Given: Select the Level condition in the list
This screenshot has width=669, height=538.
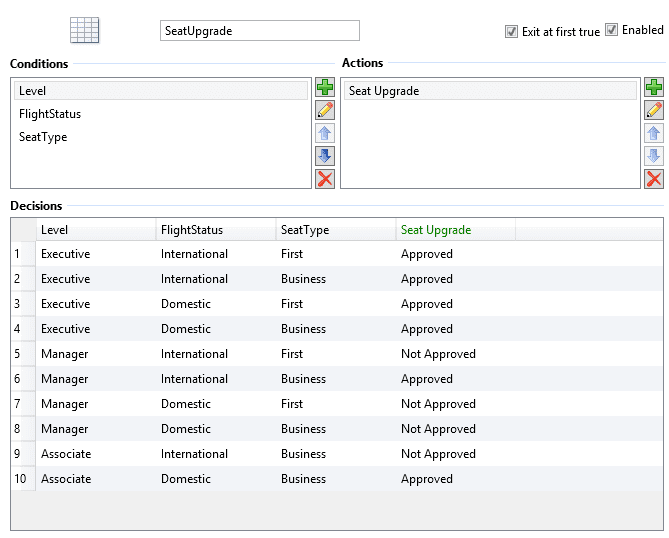Looking at the screenshot, I should coord(161,91).
